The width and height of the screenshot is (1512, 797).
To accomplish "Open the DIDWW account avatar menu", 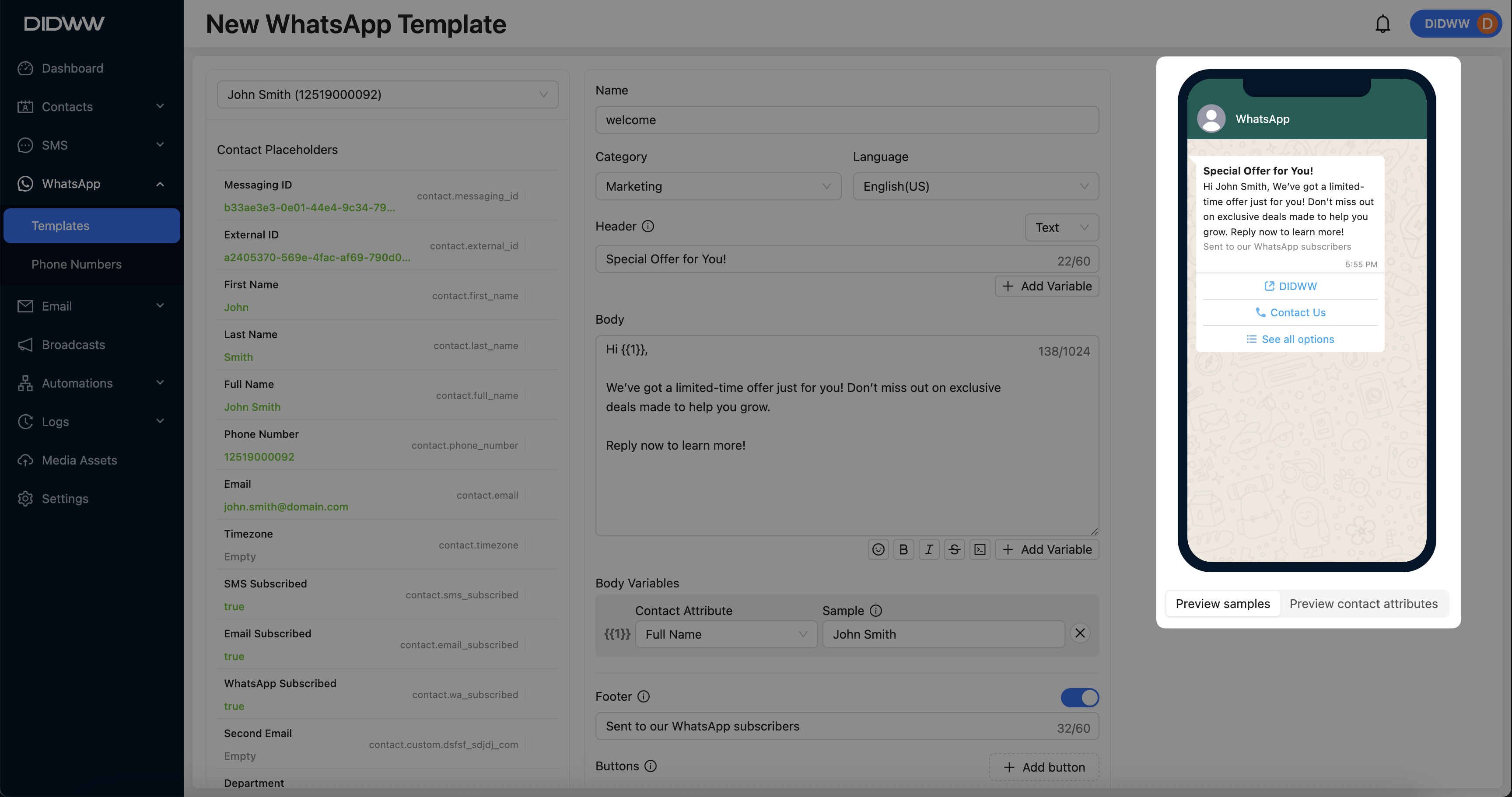I will tap(1456, 24).
